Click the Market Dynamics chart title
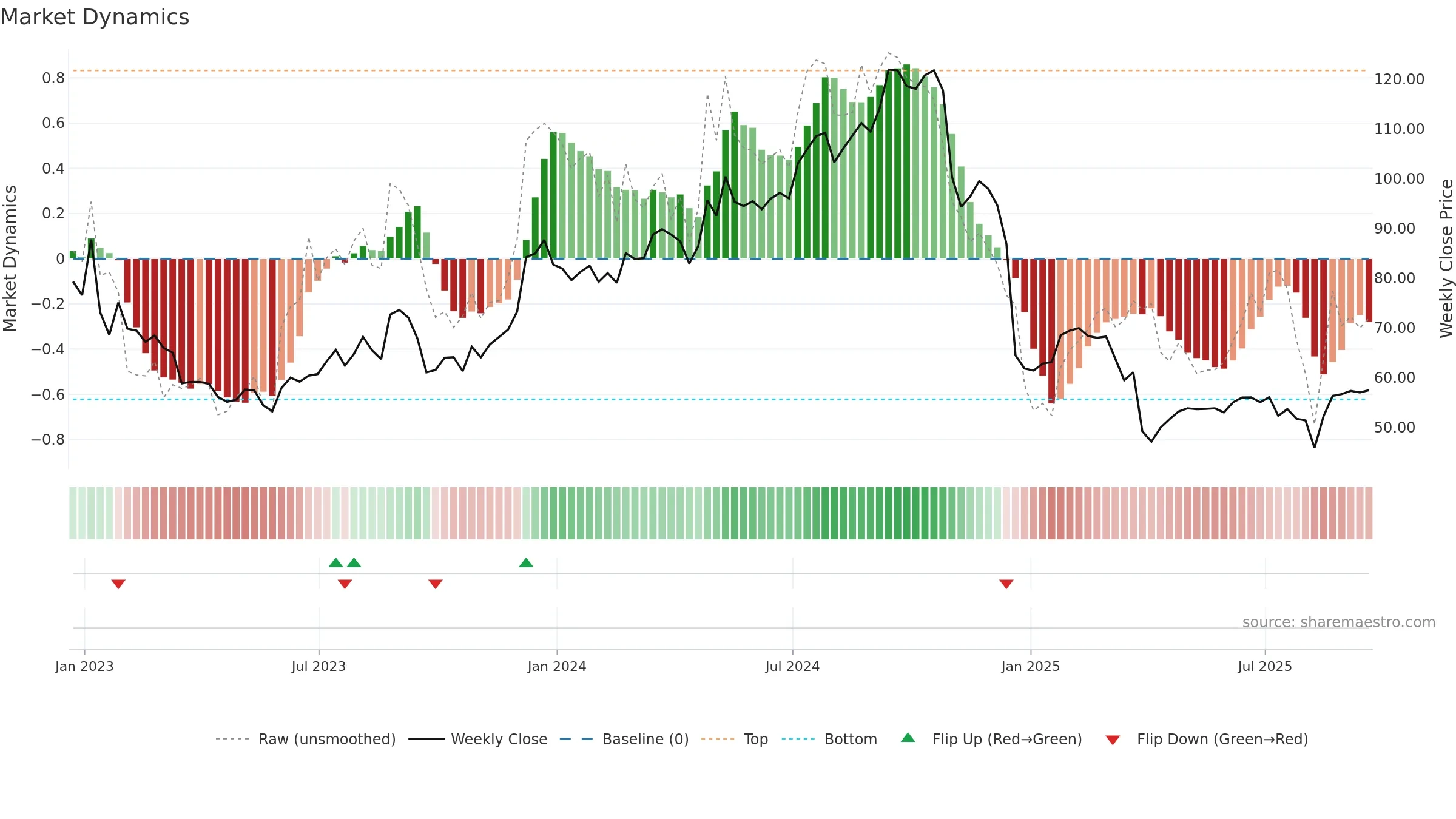This screenshot has height=819, width=1456. (x=95, y=17)
